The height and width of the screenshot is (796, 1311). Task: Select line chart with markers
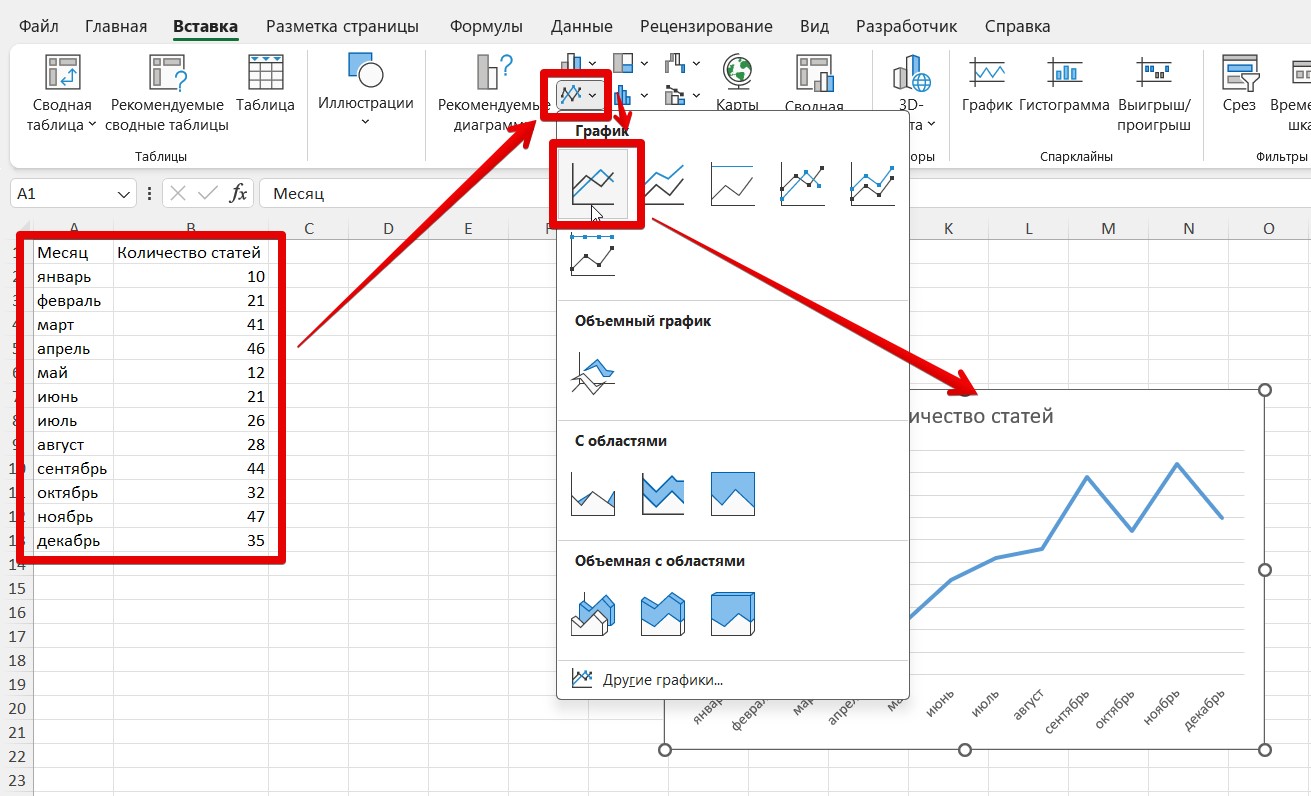click(x=803, y=184)
